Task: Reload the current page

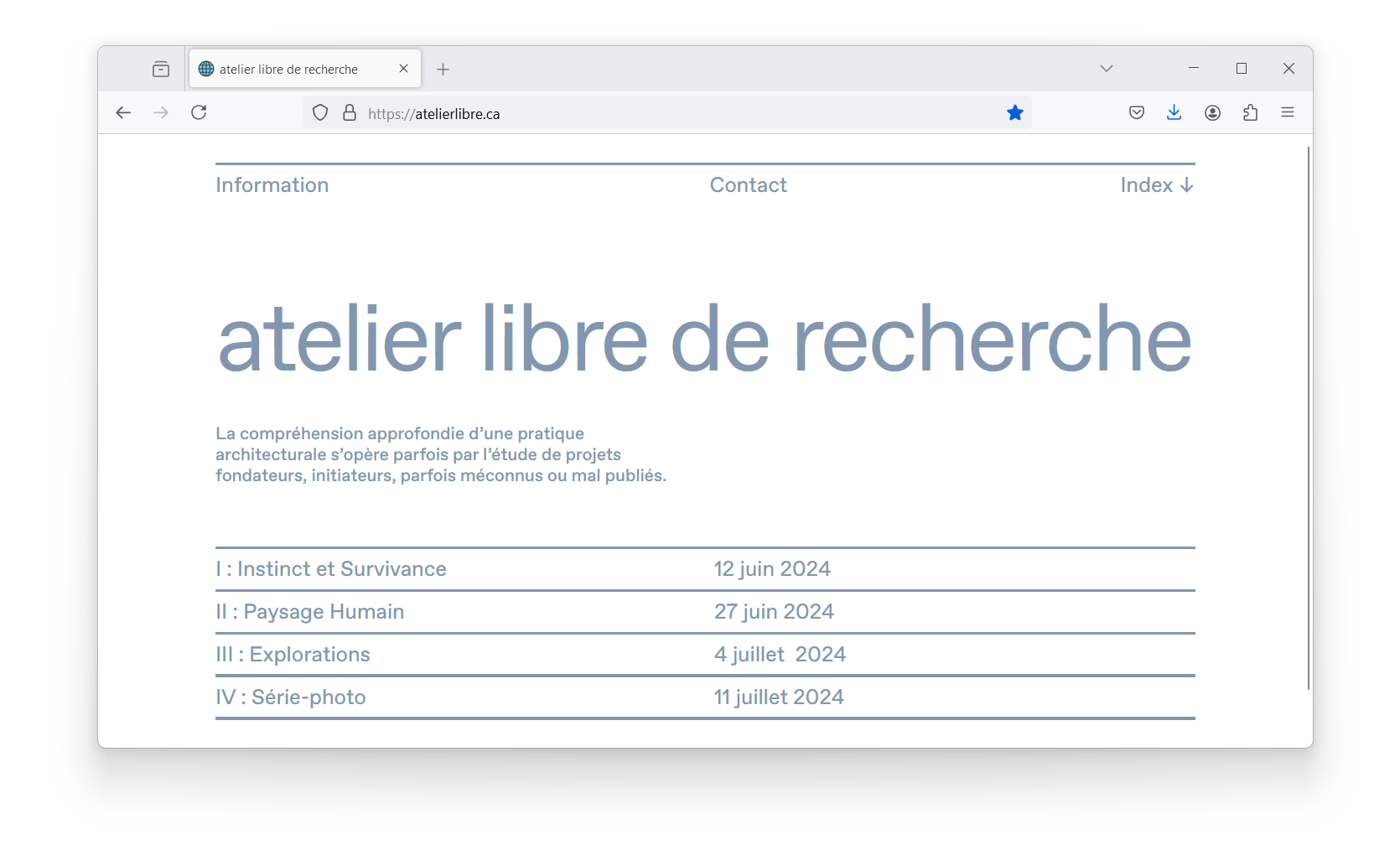Action: [x=199, y=112]
